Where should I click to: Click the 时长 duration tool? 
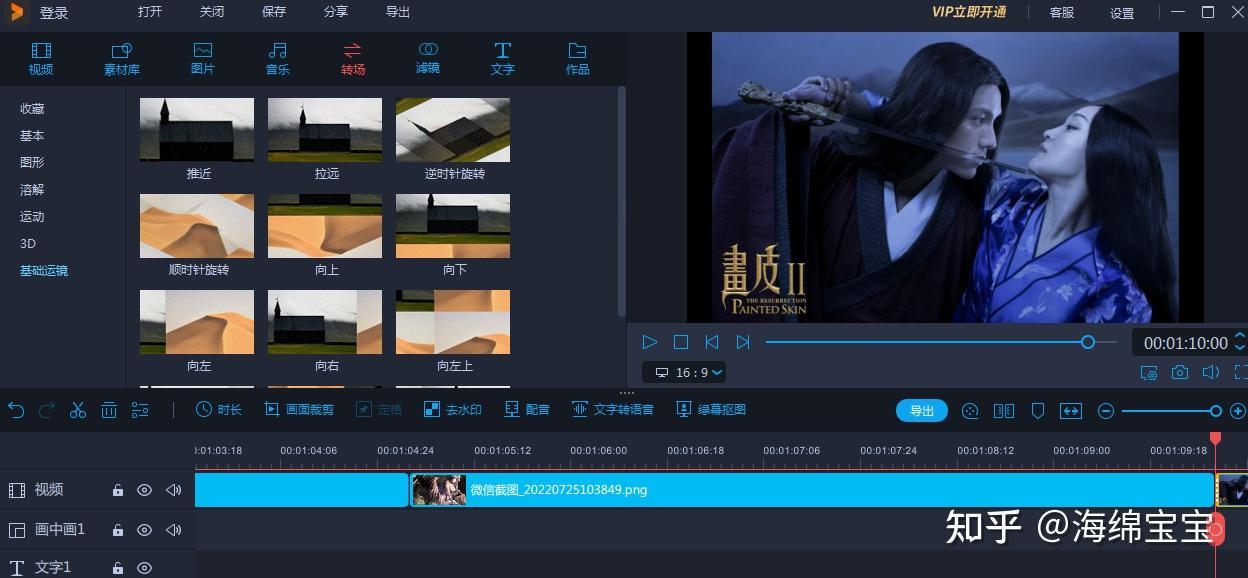[218, 409]
